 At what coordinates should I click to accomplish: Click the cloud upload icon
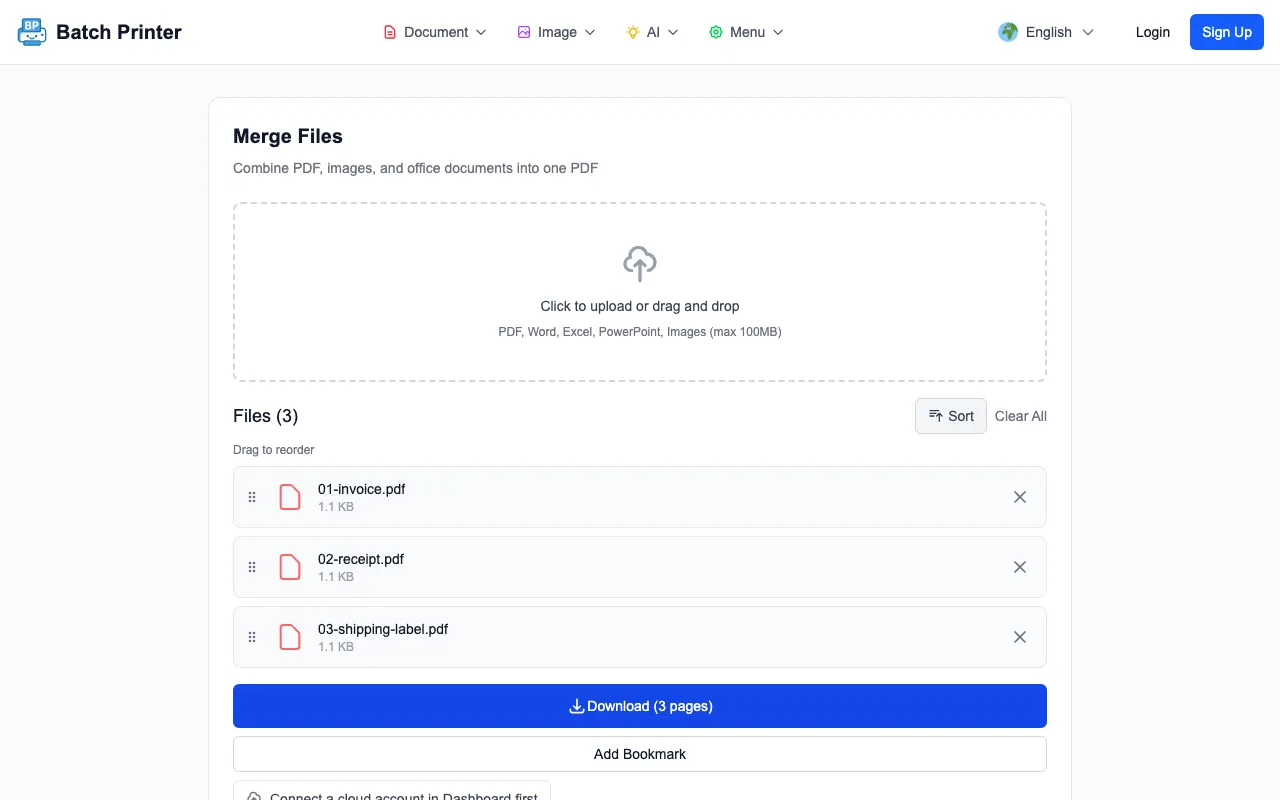point(640,264)
